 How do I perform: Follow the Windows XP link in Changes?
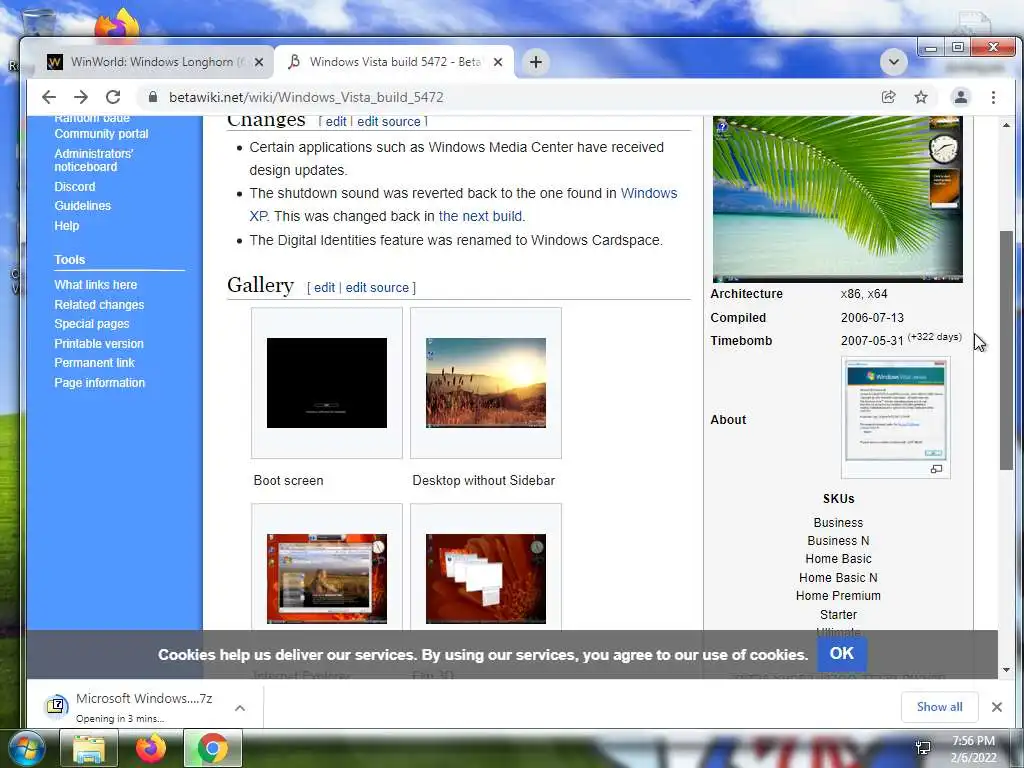coord(648,193)
